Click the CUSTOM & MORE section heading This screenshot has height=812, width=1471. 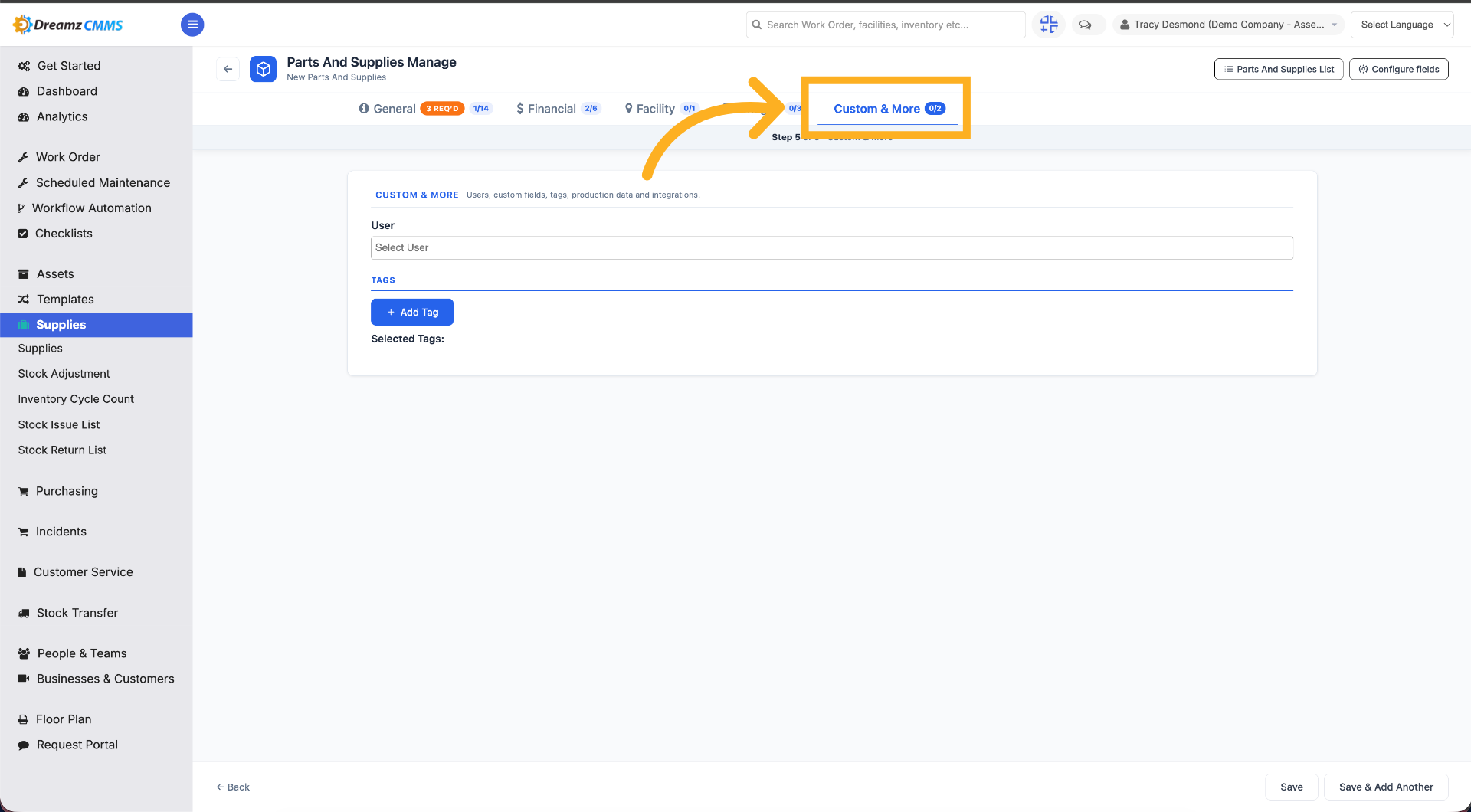coord(417,195)
